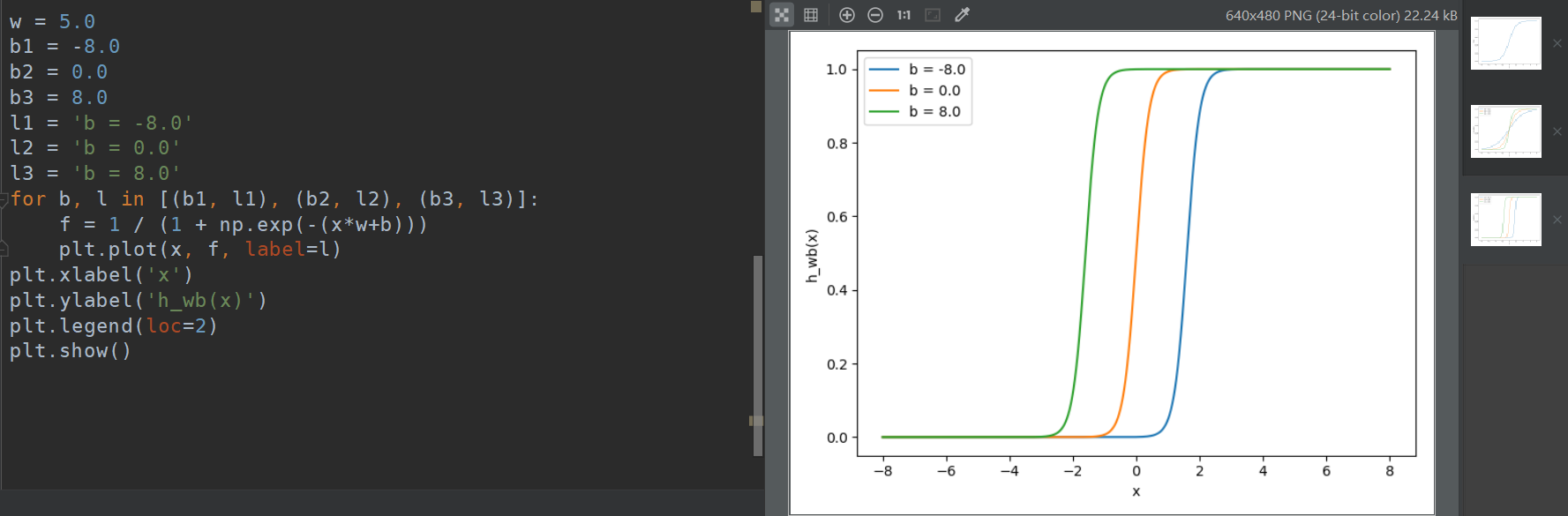Viewport: 1568px width, 516px height.
Task: Toggle the image grid overlay
Action: click(x=811, y=15)
